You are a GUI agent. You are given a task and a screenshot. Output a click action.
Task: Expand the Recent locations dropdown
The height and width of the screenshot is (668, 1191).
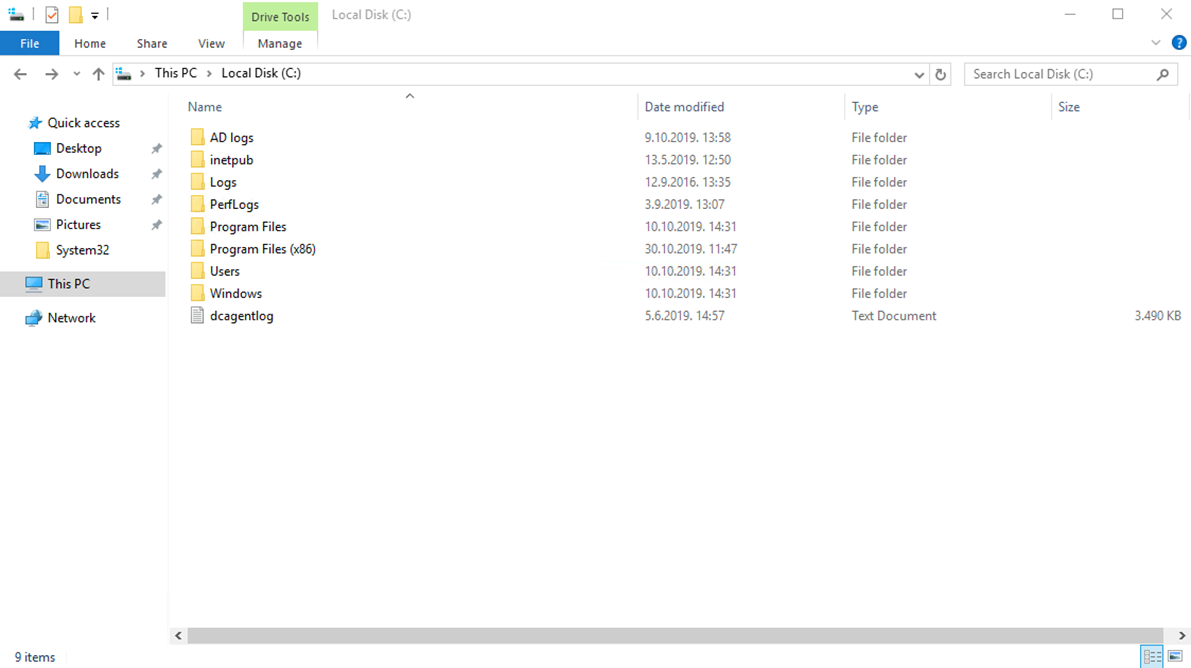pos(76,74)
